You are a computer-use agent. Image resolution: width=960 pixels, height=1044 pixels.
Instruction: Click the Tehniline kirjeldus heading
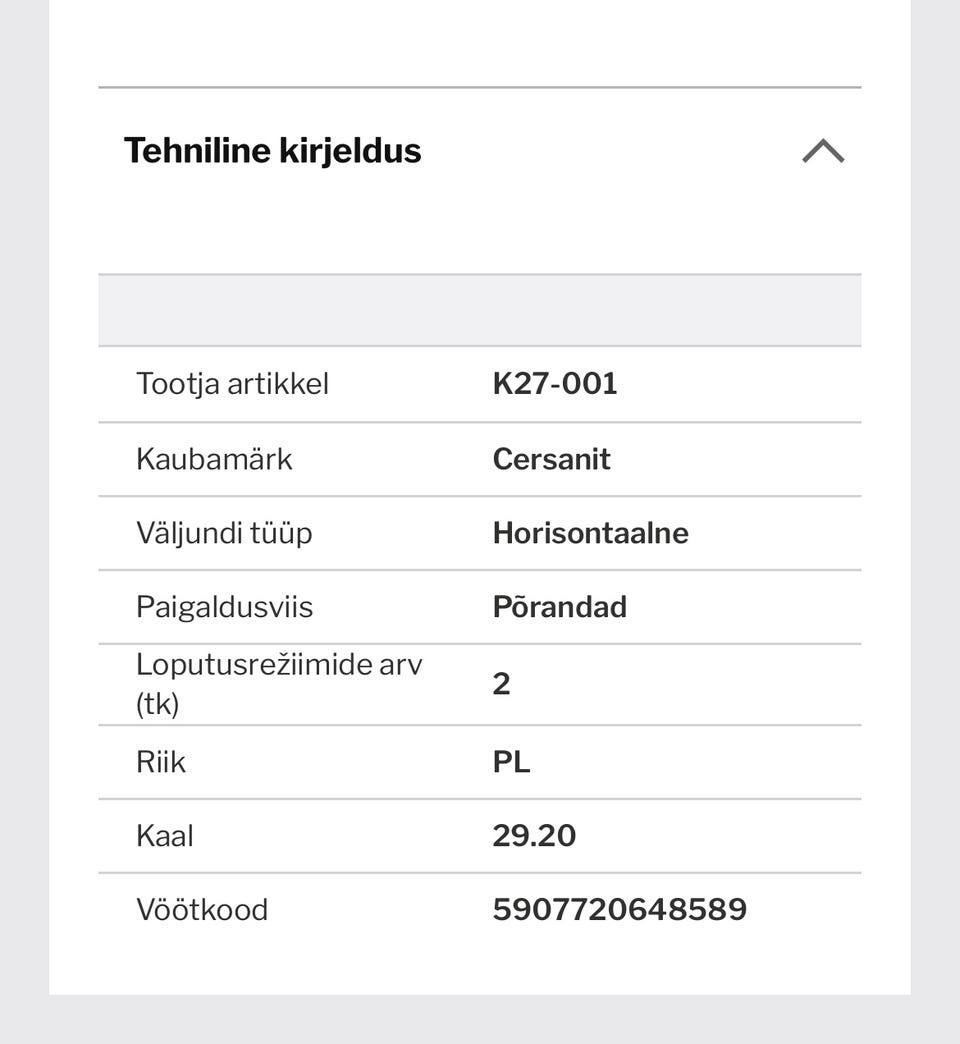pyautogui.click(x=272, y=151)
